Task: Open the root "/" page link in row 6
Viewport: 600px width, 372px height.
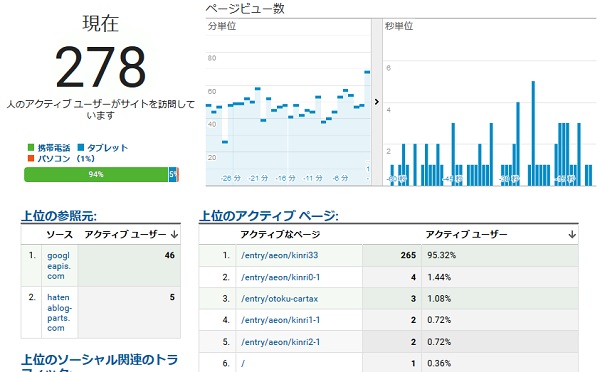Action: [x=243, y=363]
